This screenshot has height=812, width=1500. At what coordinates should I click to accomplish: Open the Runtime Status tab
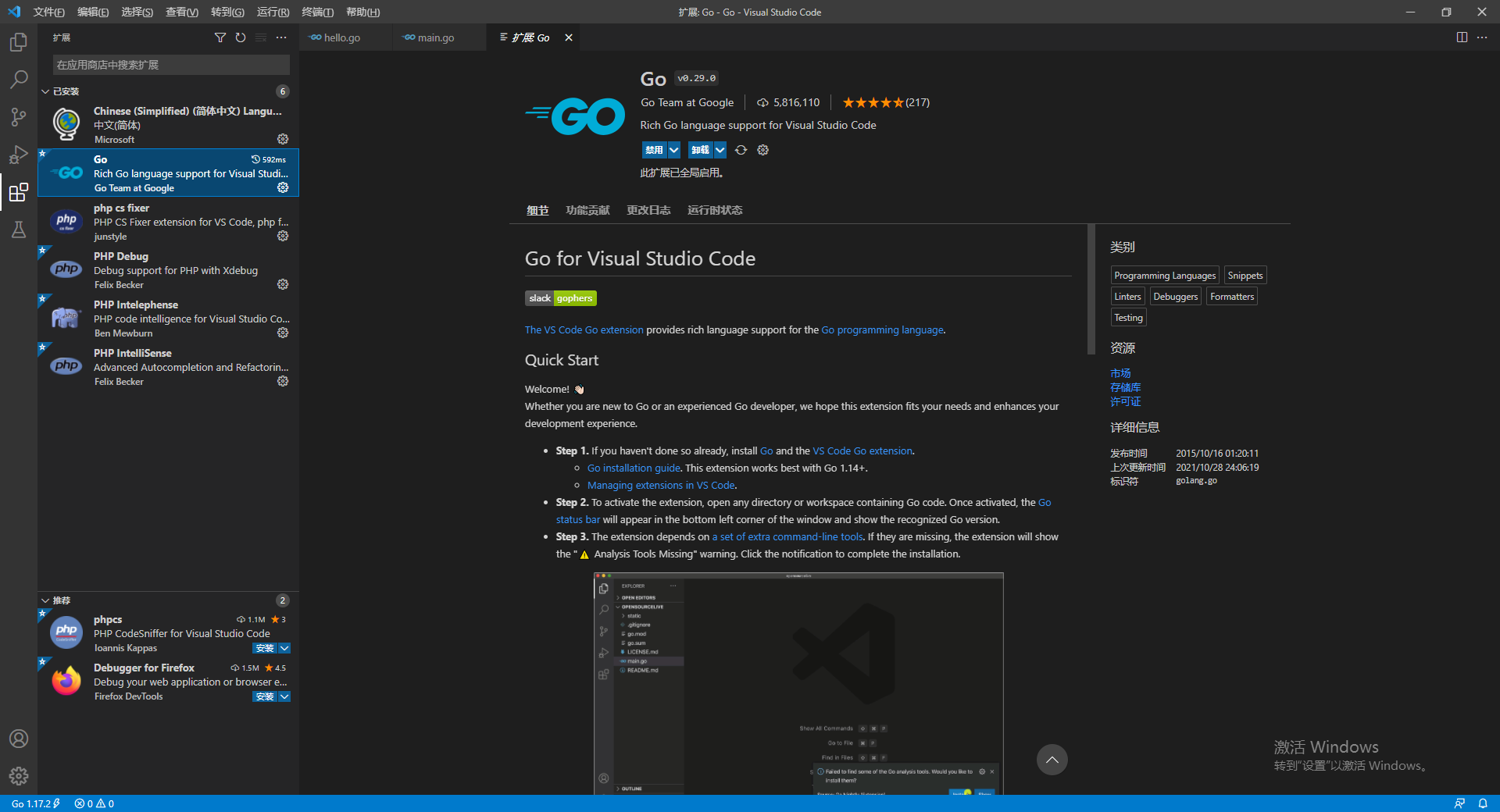pyautogui.click(x=715, y=210)
